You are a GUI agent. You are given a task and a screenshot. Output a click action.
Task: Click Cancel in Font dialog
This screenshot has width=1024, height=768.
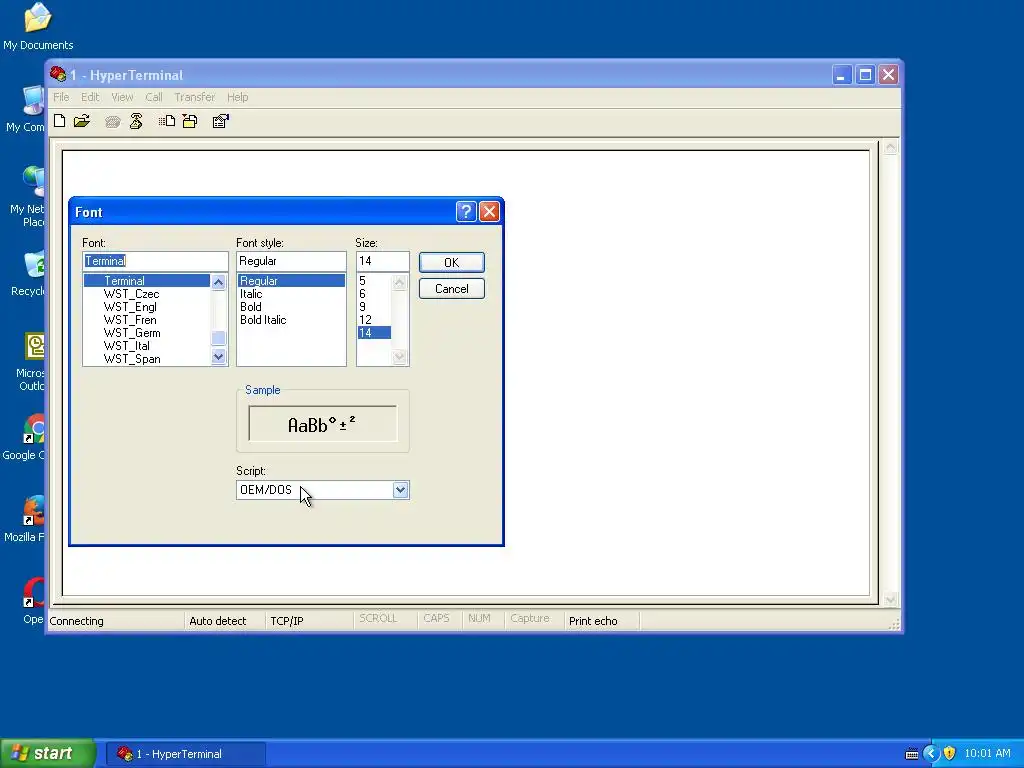click(x=451, y=289)
